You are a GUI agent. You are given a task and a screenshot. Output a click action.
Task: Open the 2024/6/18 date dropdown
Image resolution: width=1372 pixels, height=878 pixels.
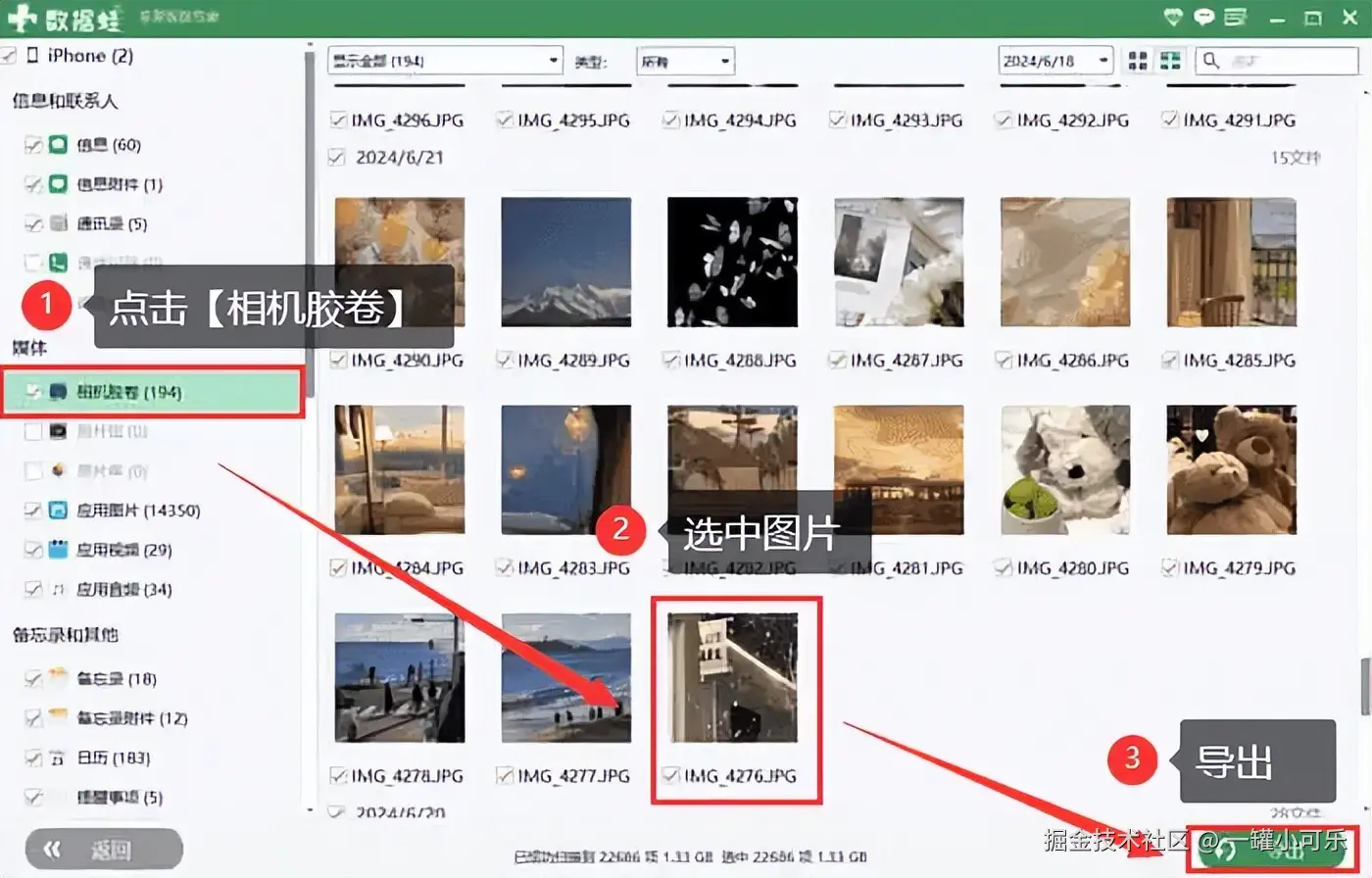point(1055,61)
